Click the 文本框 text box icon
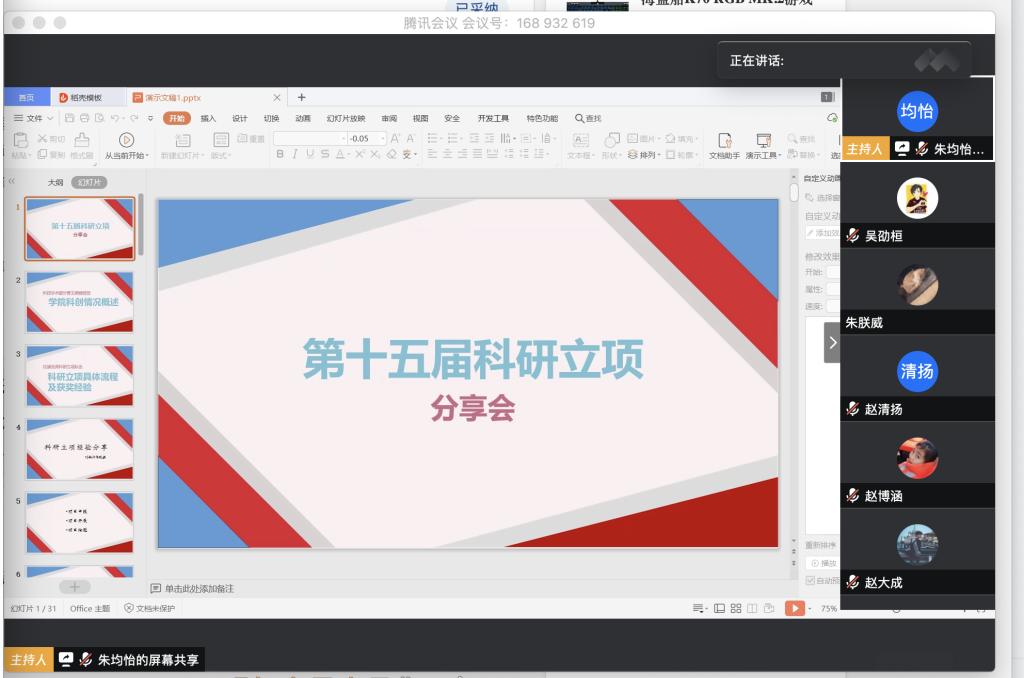Viewport: 1024px width, 678px height. point(580,140)
